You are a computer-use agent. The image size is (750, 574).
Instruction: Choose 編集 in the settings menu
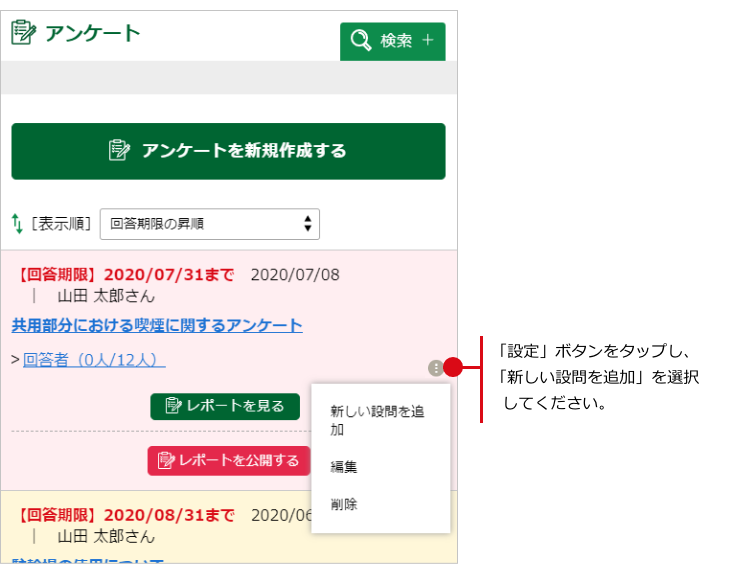pos(344,467)
